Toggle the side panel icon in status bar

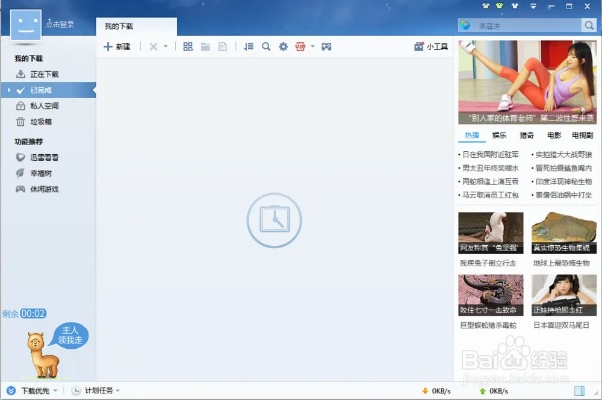pyautogui.click(x=579, y=391)
